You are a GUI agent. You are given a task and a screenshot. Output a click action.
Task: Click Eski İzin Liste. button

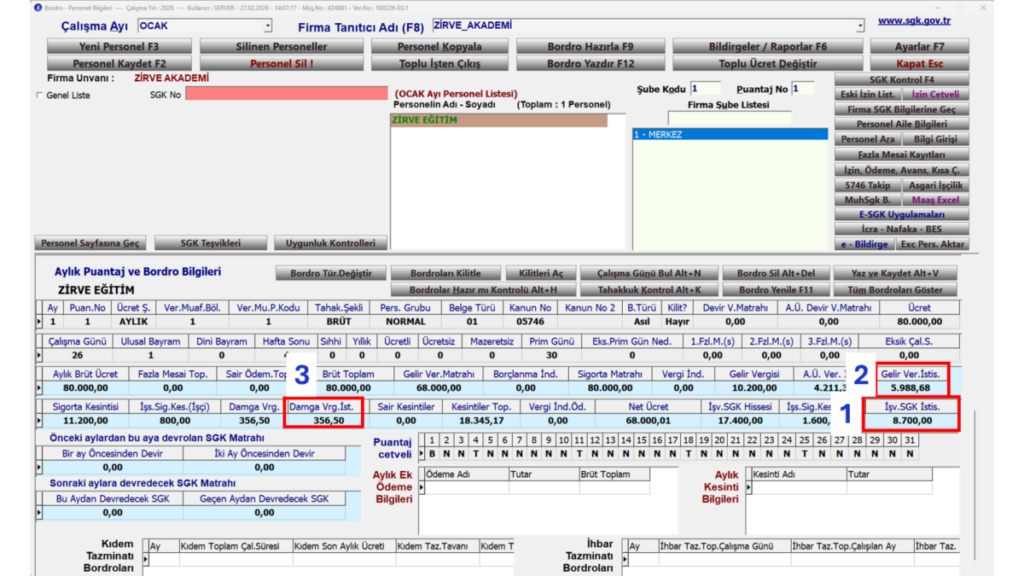pos(867,95)
